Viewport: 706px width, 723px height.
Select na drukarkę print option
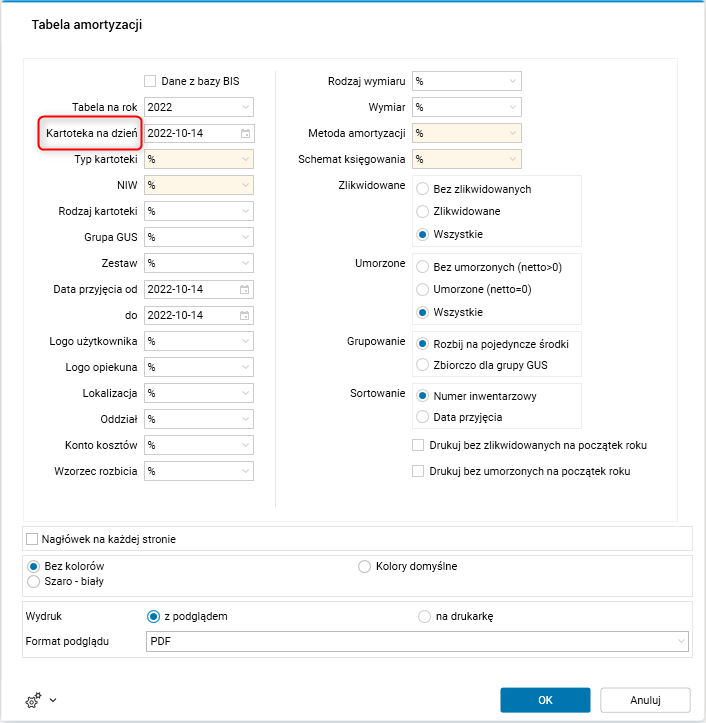[x=425, y=616]
